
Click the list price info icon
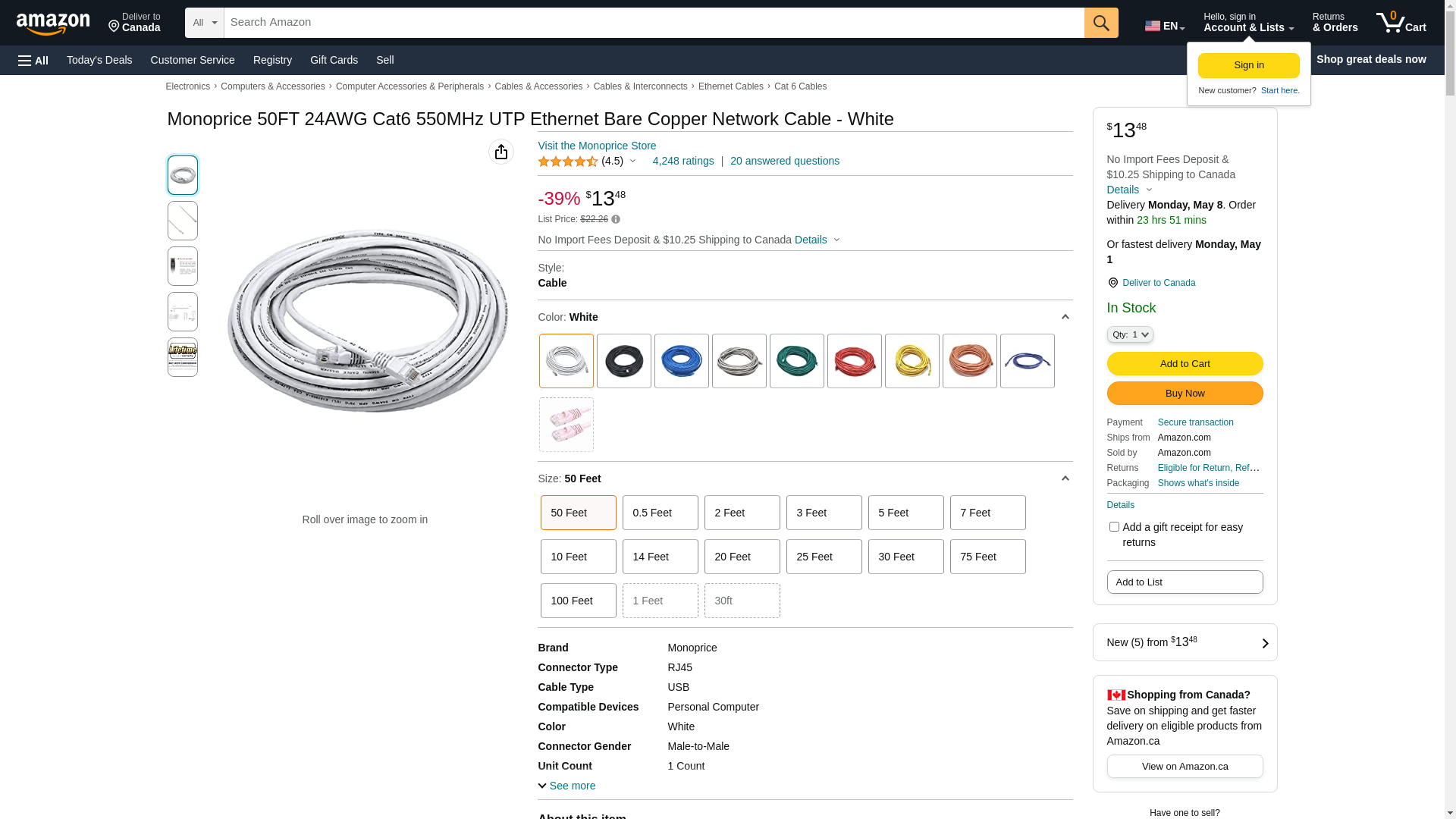click(616, 220)
